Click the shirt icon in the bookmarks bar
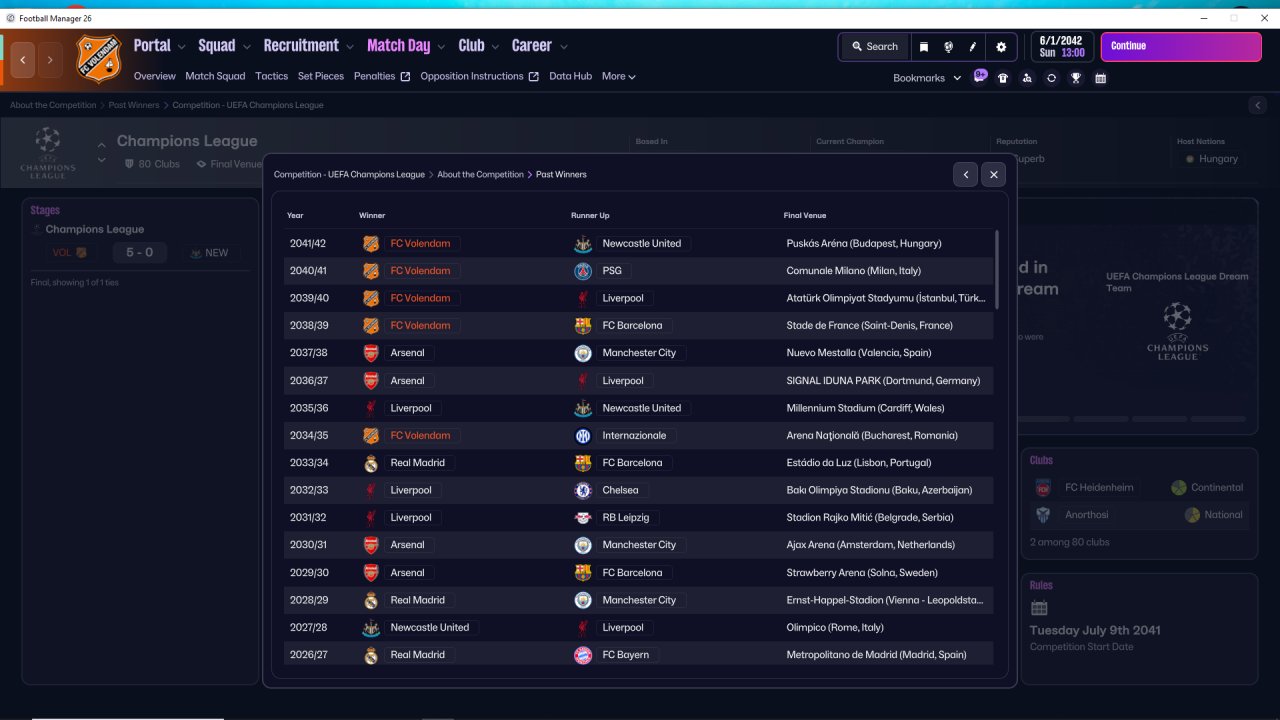Viewport: 1280px width, 720px height. (1003, 78)
